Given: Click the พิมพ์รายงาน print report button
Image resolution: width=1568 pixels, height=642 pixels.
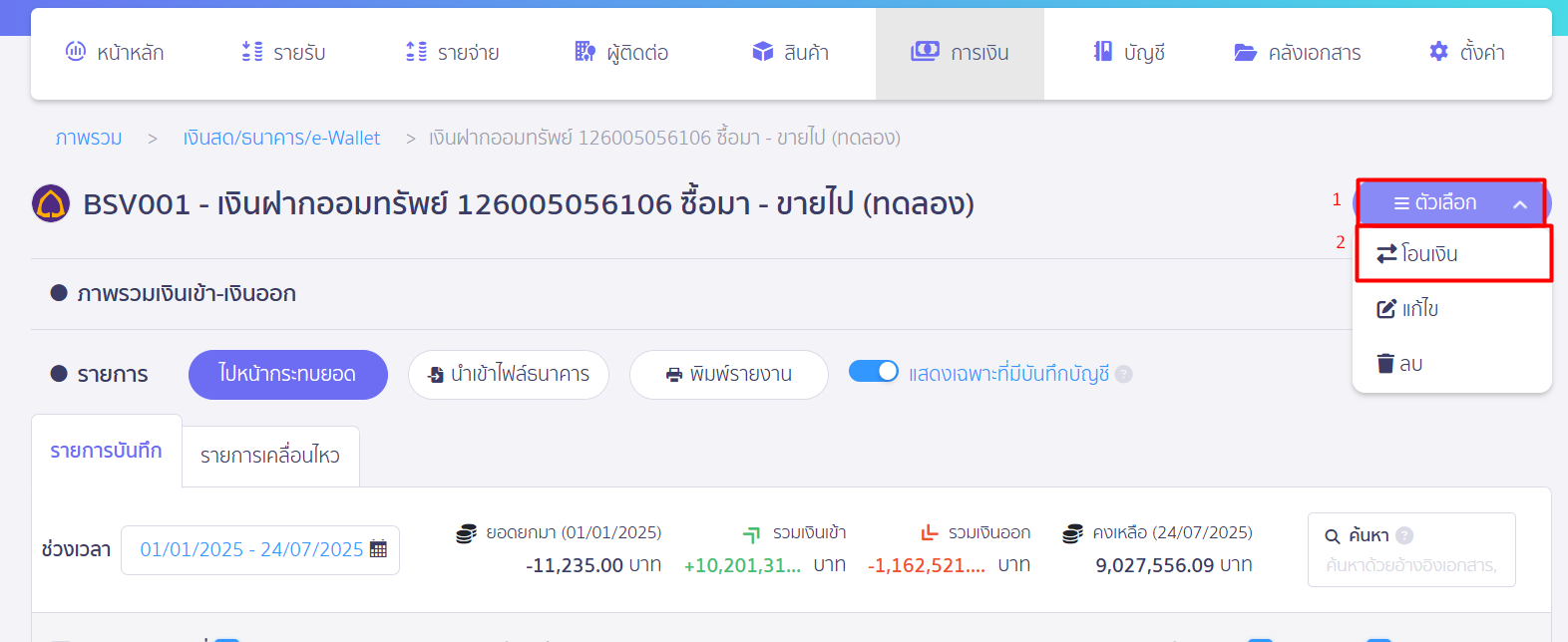Looking at the screenshot, I should click(729, 375).
